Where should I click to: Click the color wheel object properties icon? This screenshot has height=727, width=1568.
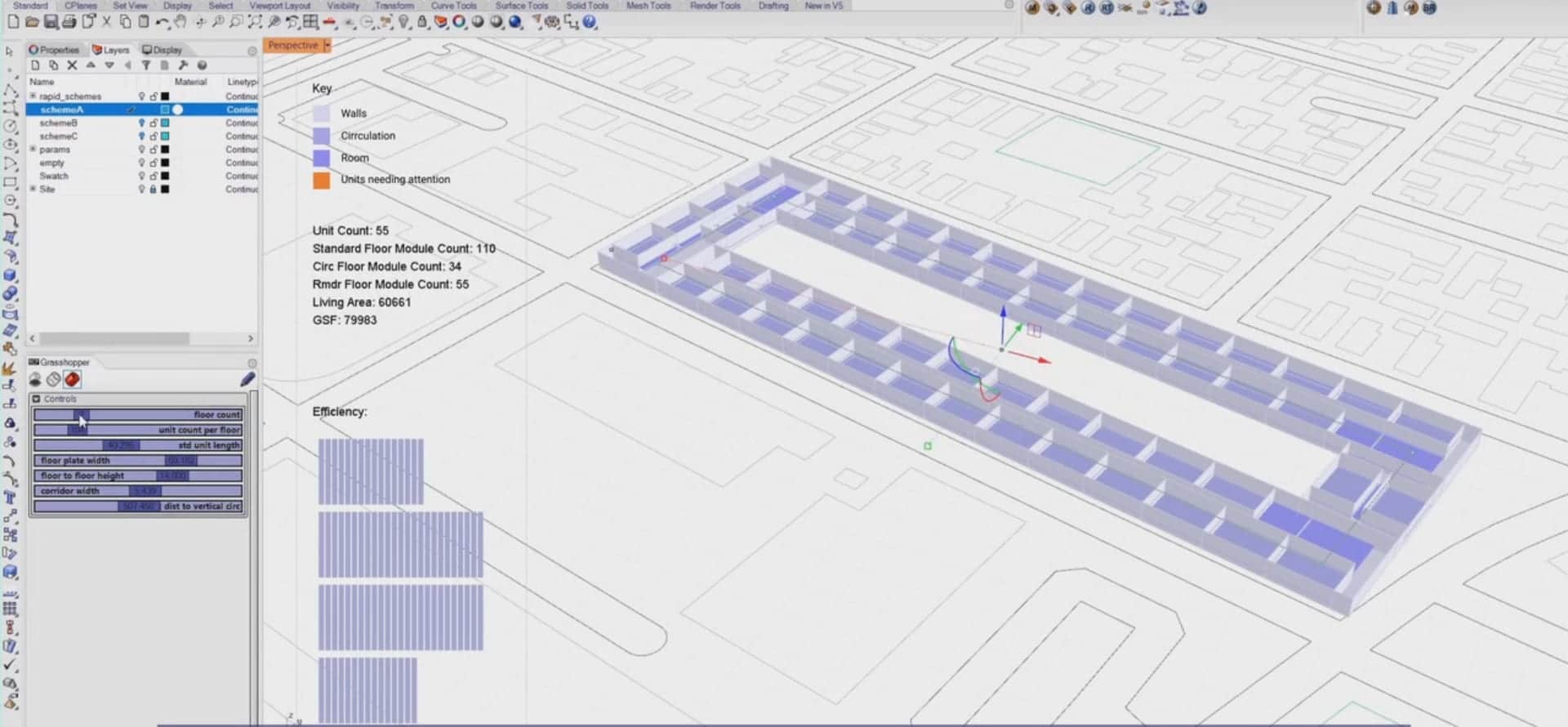coord(459,22)
